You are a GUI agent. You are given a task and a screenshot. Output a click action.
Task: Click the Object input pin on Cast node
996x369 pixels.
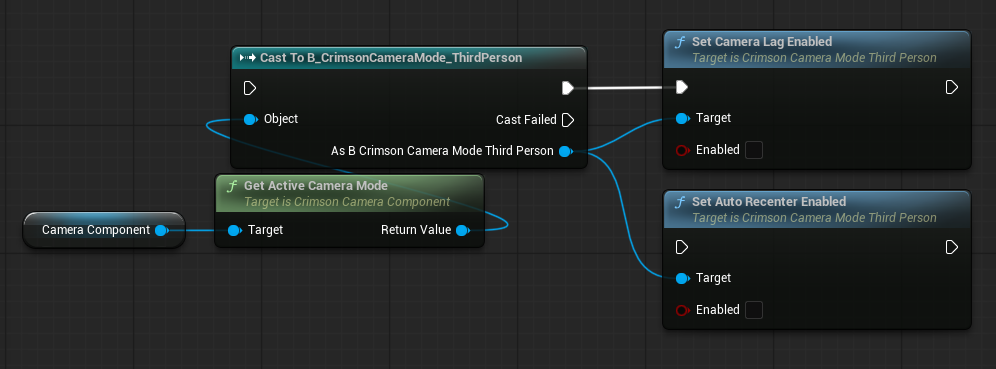(250, 119)
